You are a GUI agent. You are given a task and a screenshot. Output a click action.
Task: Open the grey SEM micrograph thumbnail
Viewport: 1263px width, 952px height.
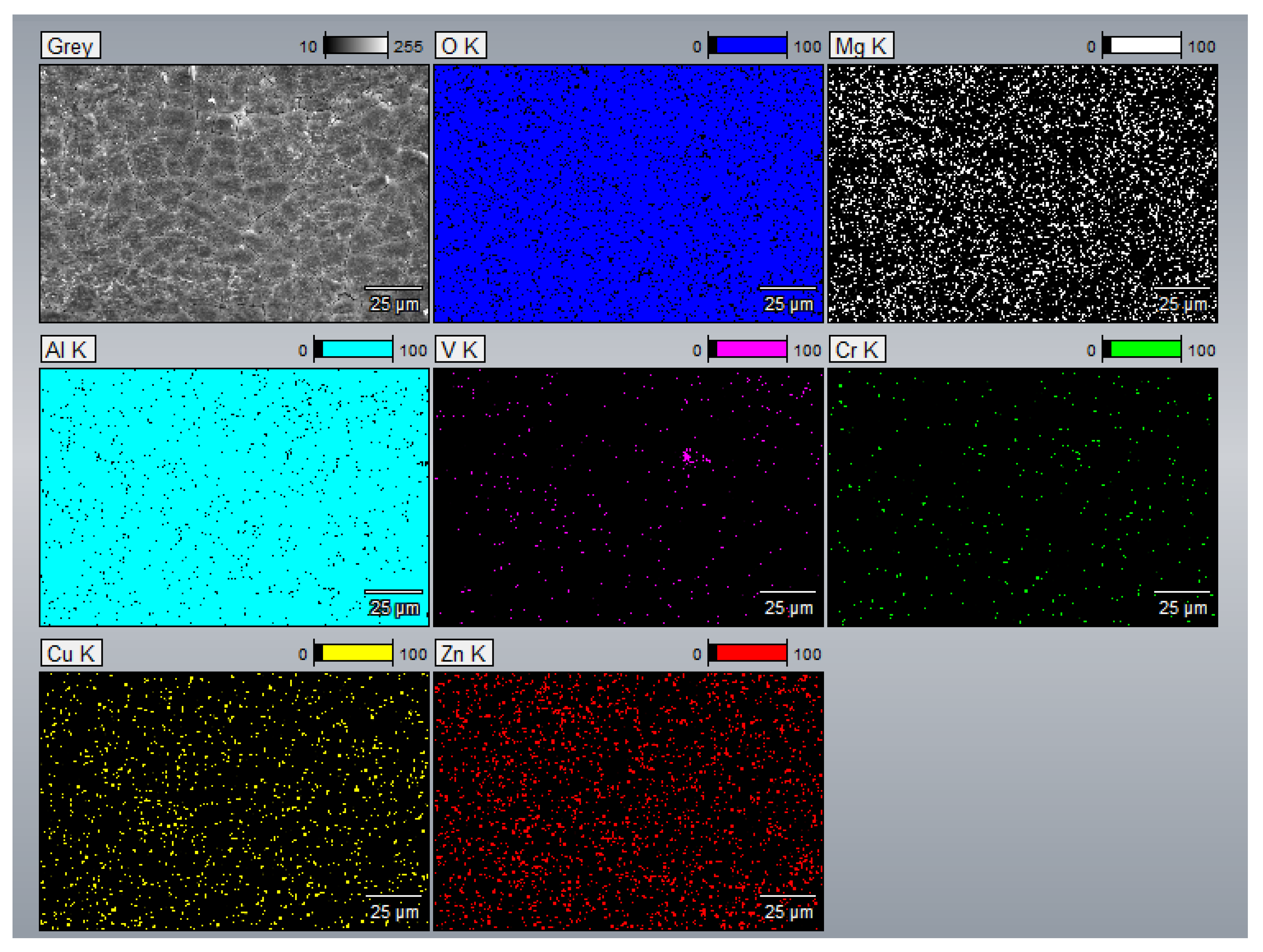234,194
